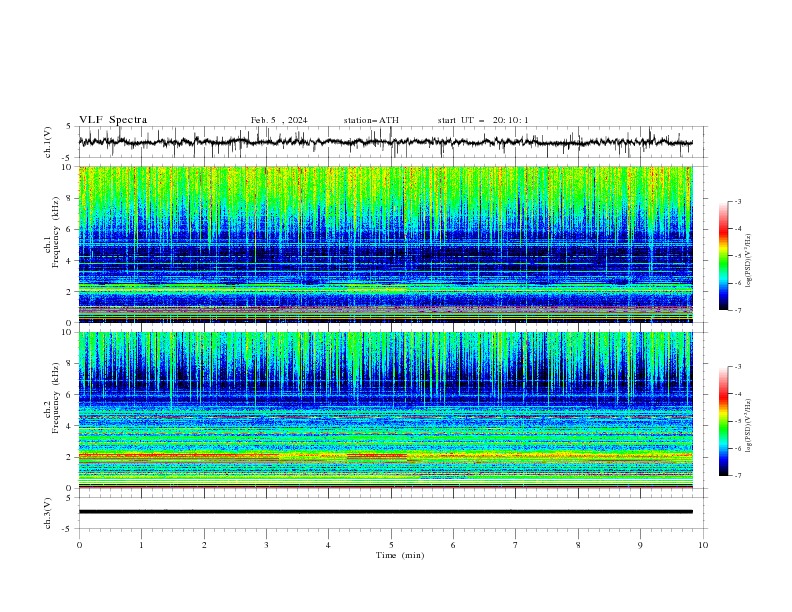Click the "10" kHz tick on the ch.2 frequency axis
This screenshot has width=792, height=612.
[x=68, y=332]
